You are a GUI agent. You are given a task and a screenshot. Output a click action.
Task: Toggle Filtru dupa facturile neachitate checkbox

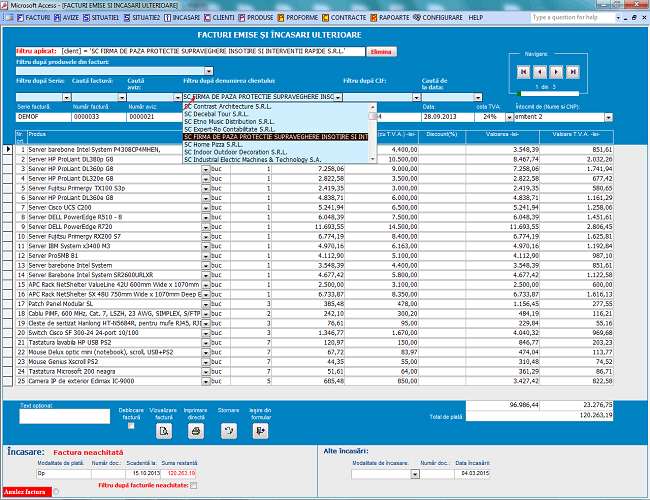tap(194, 485)
